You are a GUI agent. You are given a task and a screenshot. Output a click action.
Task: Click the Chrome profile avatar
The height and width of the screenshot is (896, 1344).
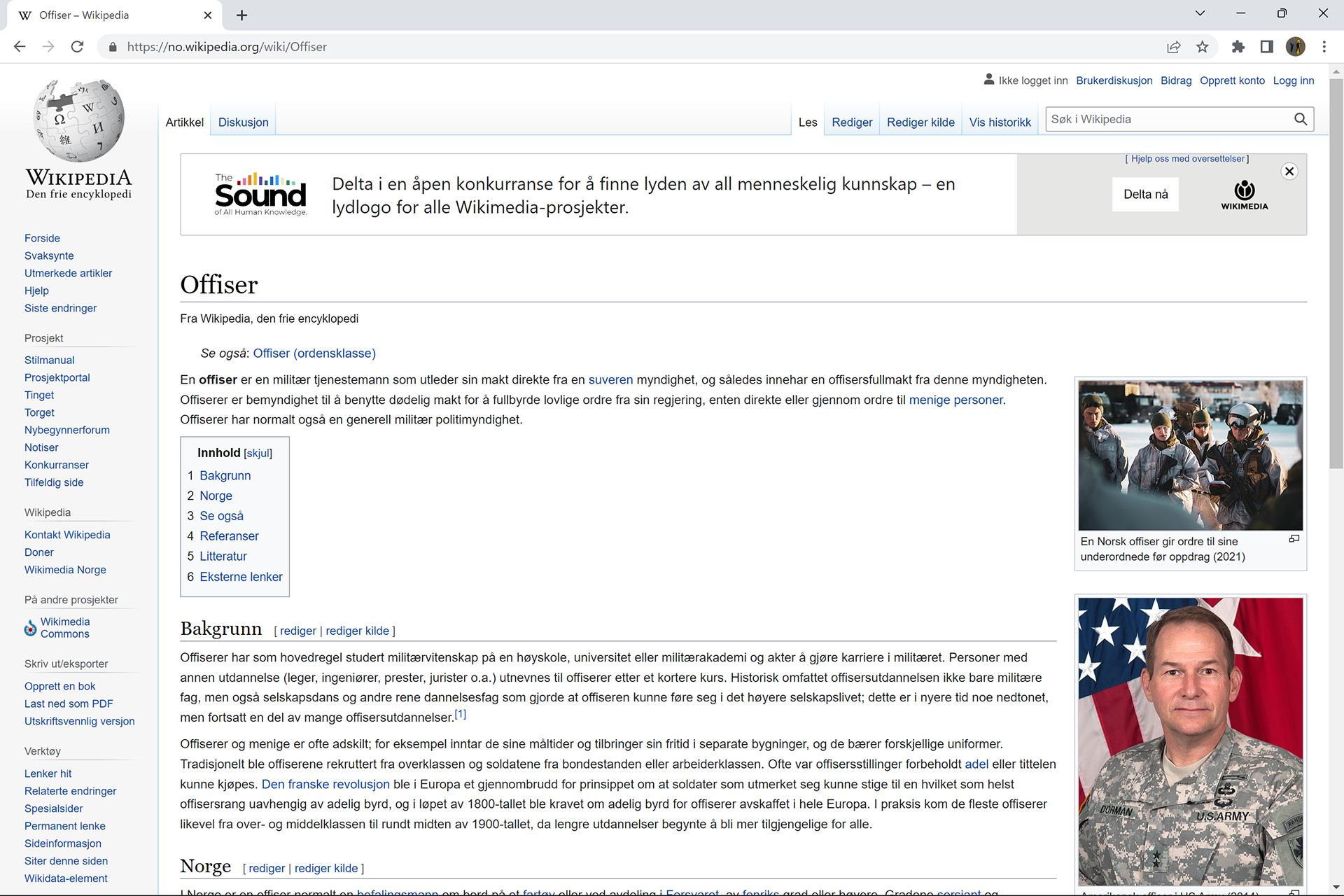[1296, 47]
